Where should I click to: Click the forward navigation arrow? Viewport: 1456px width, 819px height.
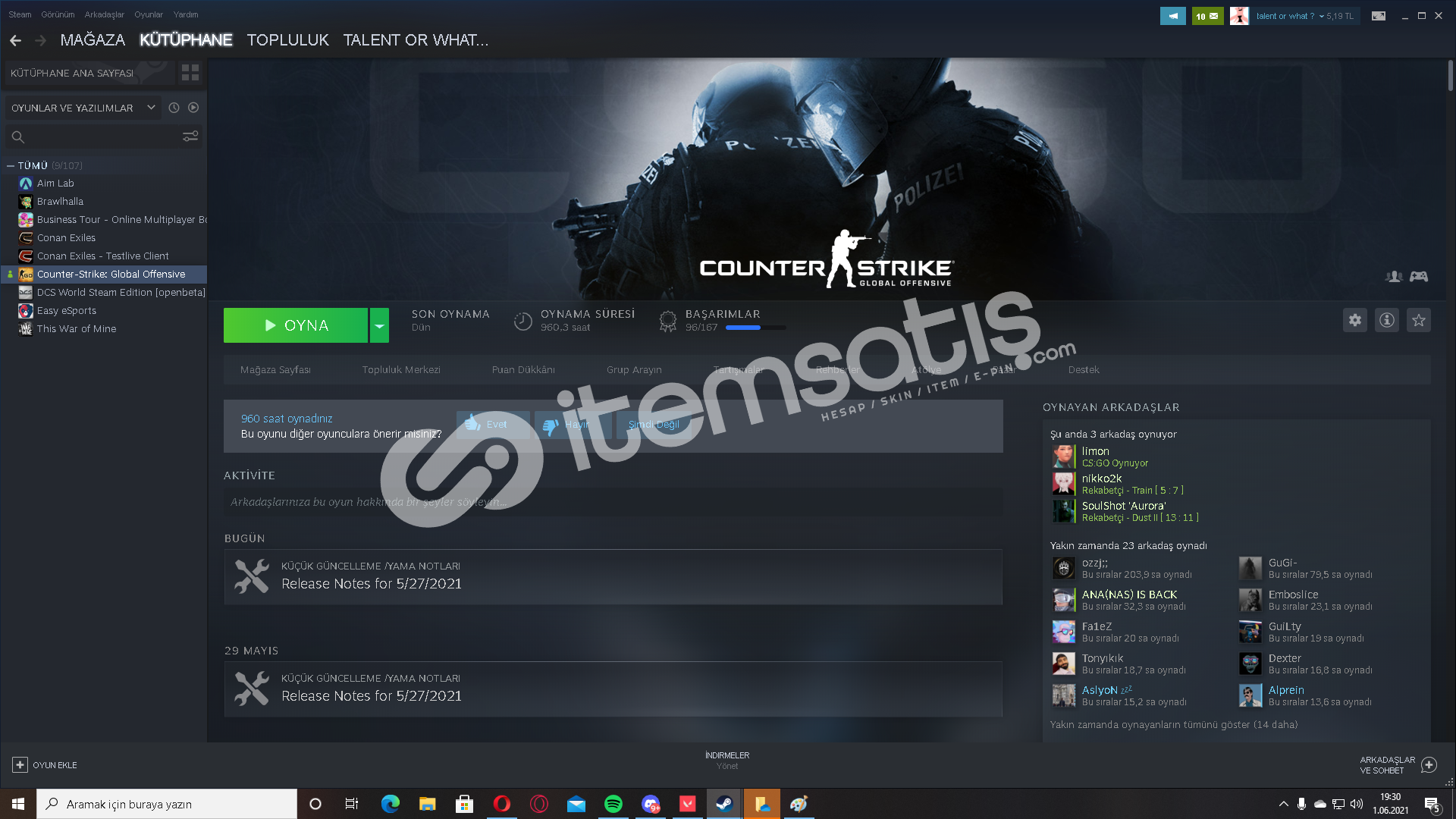[x=41, y=40]
